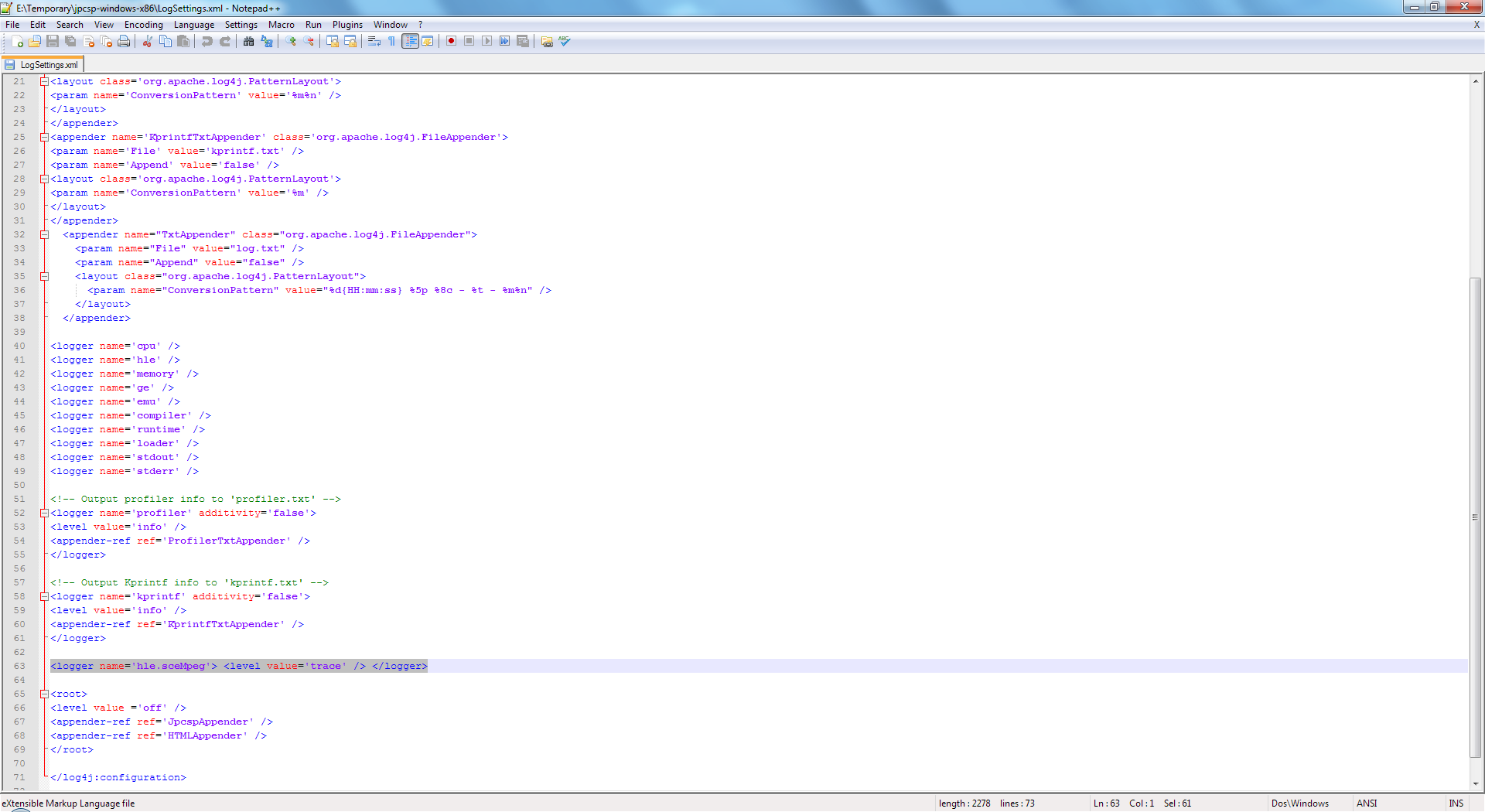The image size is (1485, 812).
Task: Toggle word wrap toolbar button
Action: 374,42
